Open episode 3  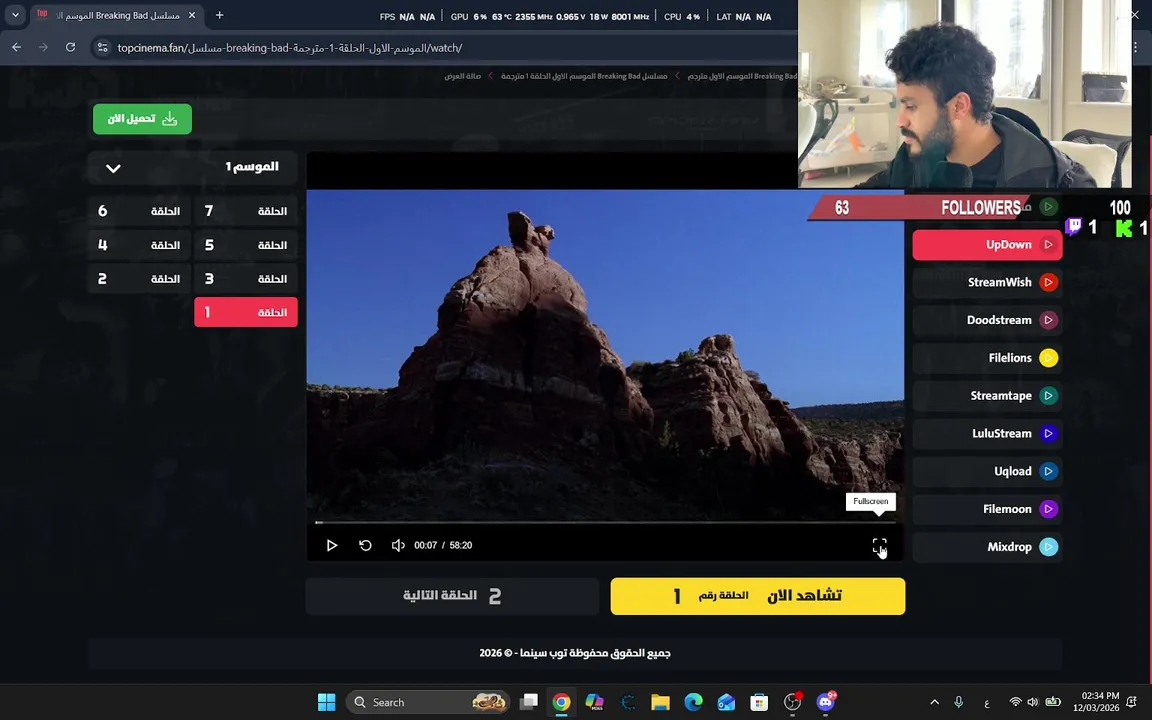click(245, 278)
